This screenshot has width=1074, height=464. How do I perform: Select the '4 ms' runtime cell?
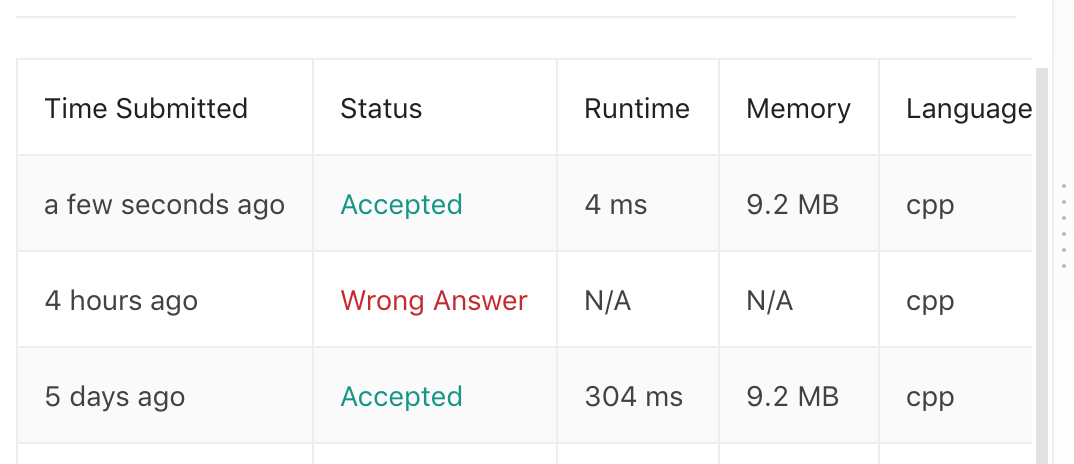click(x=616, y=205)
